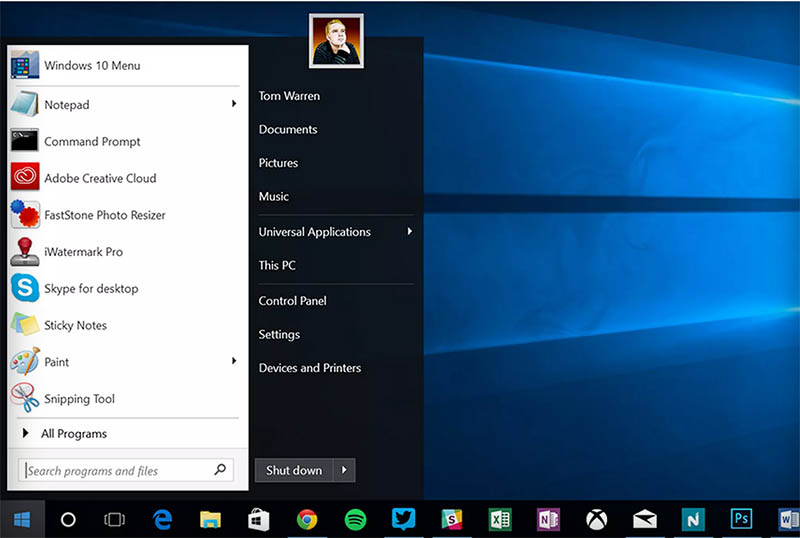Click the Sticky Notes text label
Image resolution: width=800 pixels, height=538 pixels.
[76, 326]
